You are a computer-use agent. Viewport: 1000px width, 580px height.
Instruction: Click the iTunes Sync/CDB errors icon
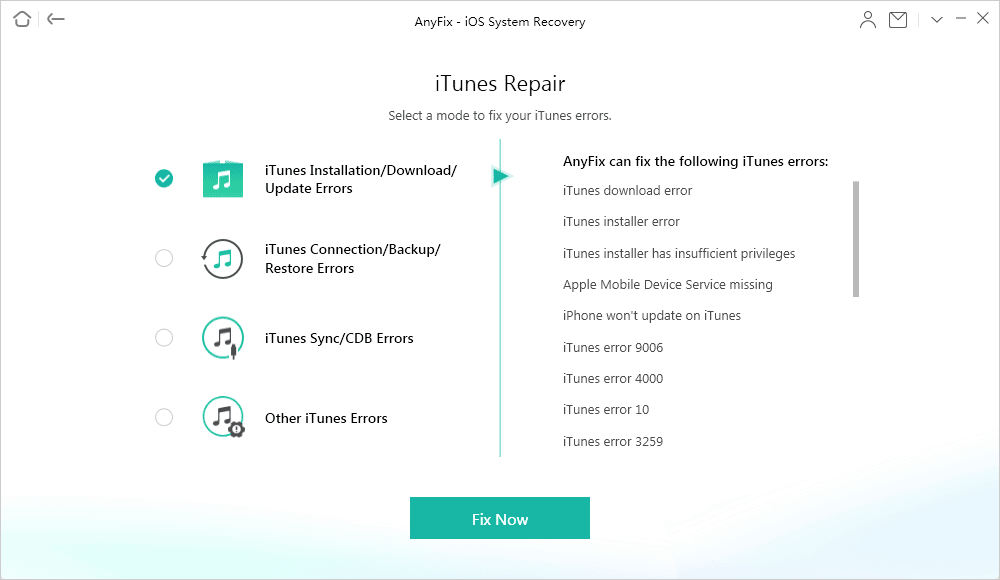222,338
